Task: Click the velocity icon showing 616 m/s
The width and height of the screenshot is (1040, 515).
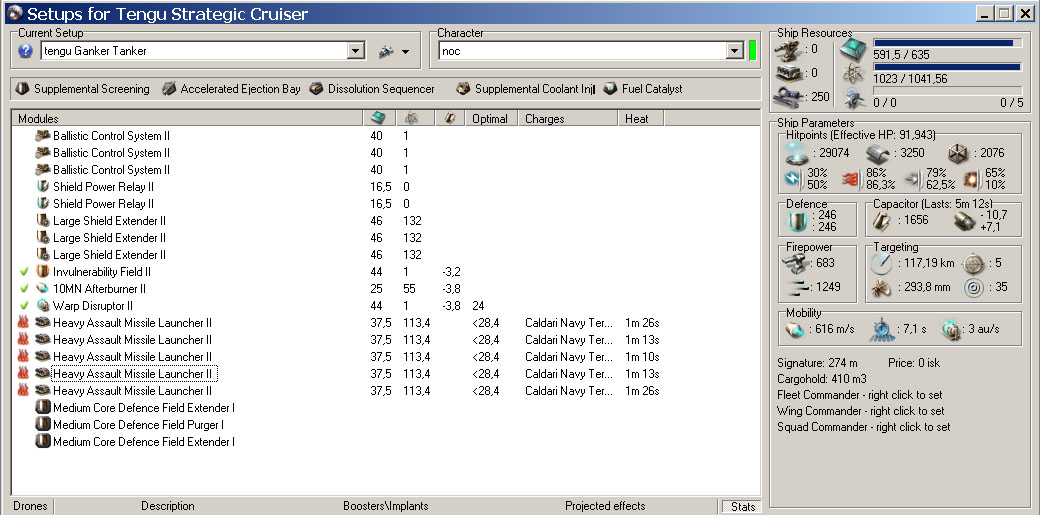Action: click(x=795, y=329)
